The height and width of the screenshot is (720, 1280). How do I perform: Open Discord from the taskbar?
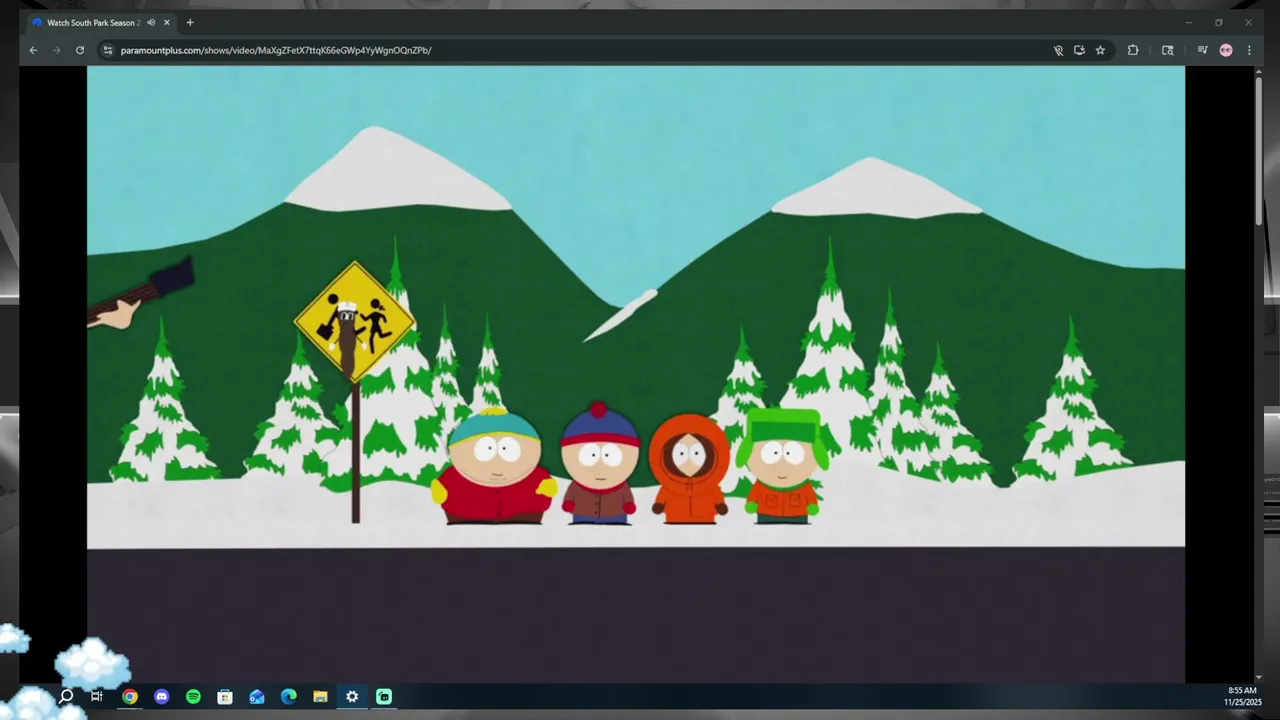(162, 696)
